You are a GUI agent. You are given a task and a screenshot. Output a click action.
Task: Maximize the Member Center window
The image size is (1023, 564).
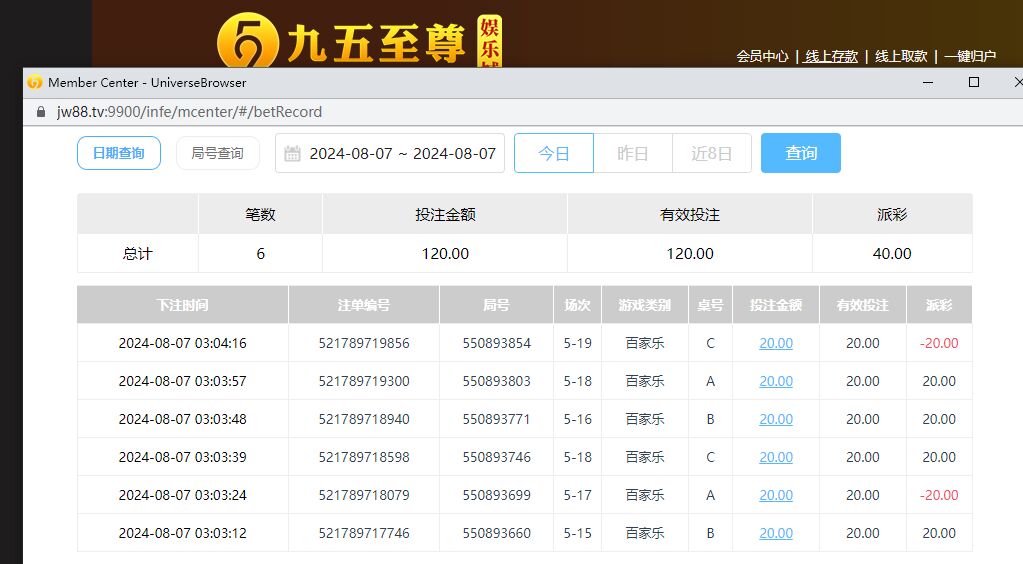pyautogui.click(x=973, y=82)
